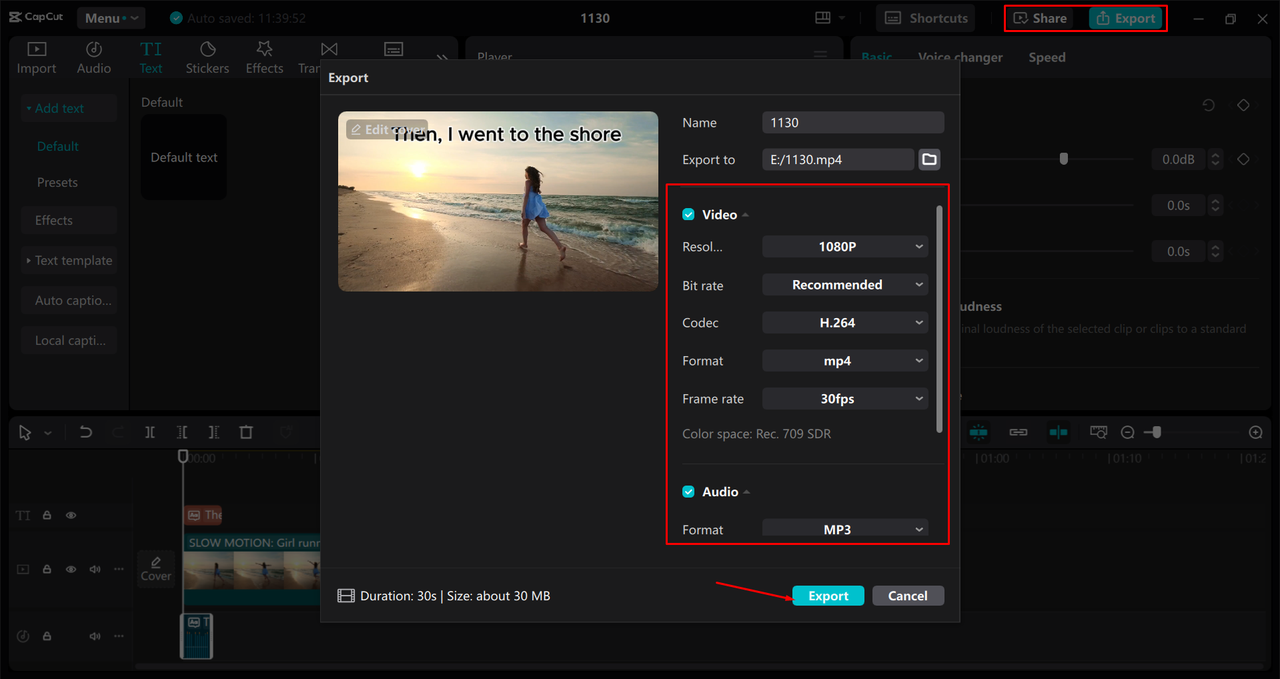The image size is (1280, 679).
Task: Click the Name input field showing 1130
Action: (x=853, y=122)
